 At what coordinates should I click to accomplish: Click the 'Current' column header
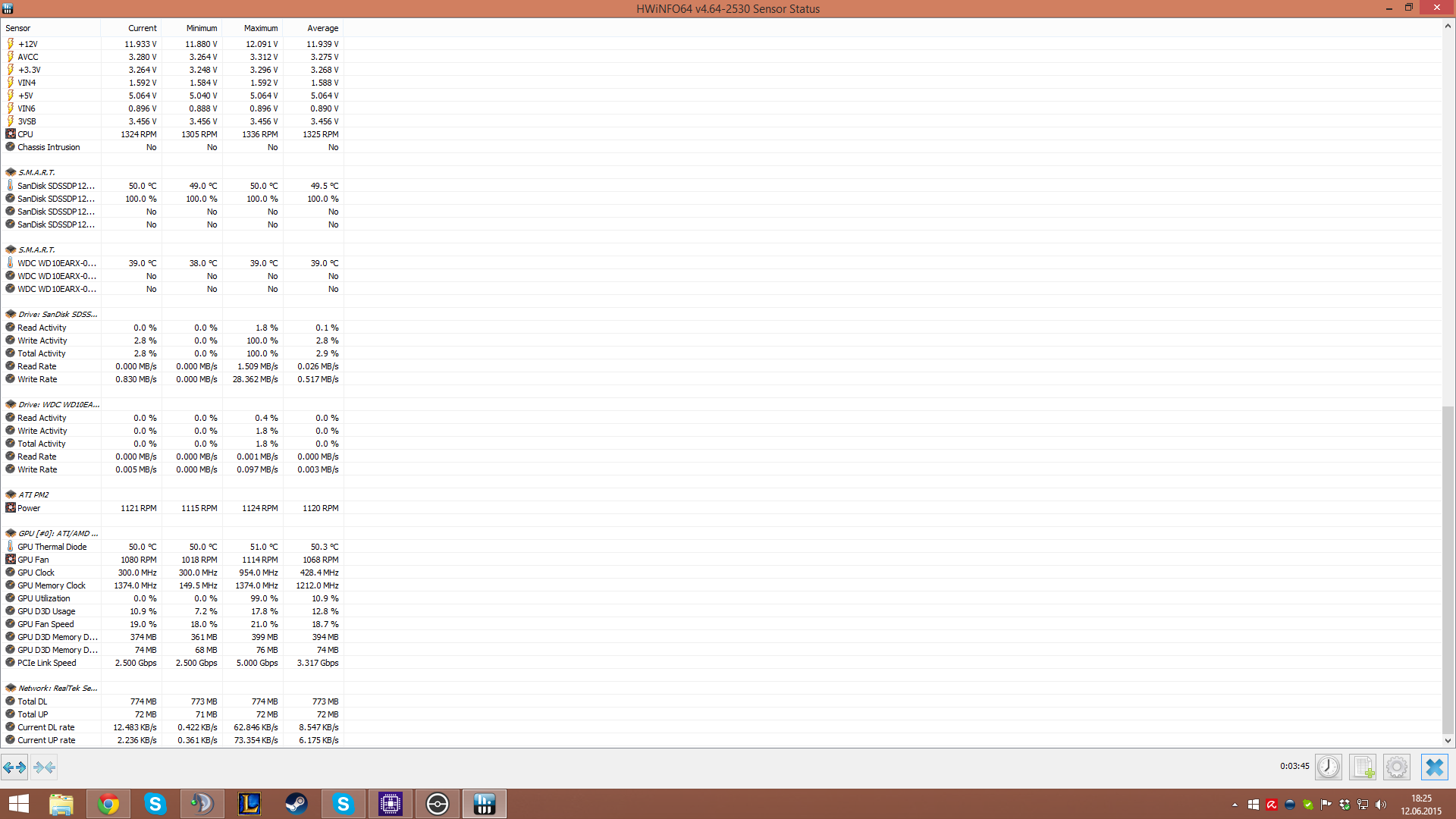point(142,28)
